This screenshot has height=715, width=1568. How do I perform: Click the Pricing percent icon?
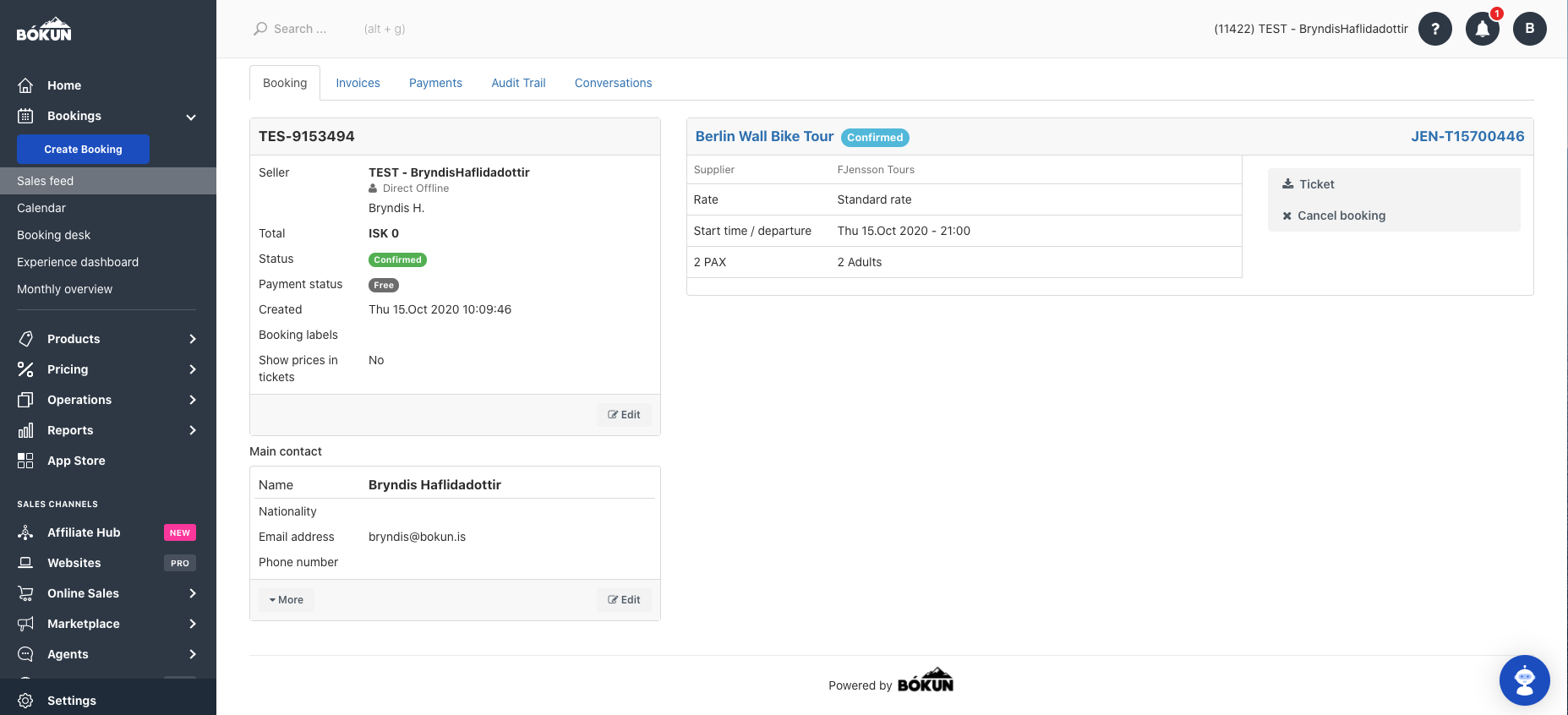point(26,369)
